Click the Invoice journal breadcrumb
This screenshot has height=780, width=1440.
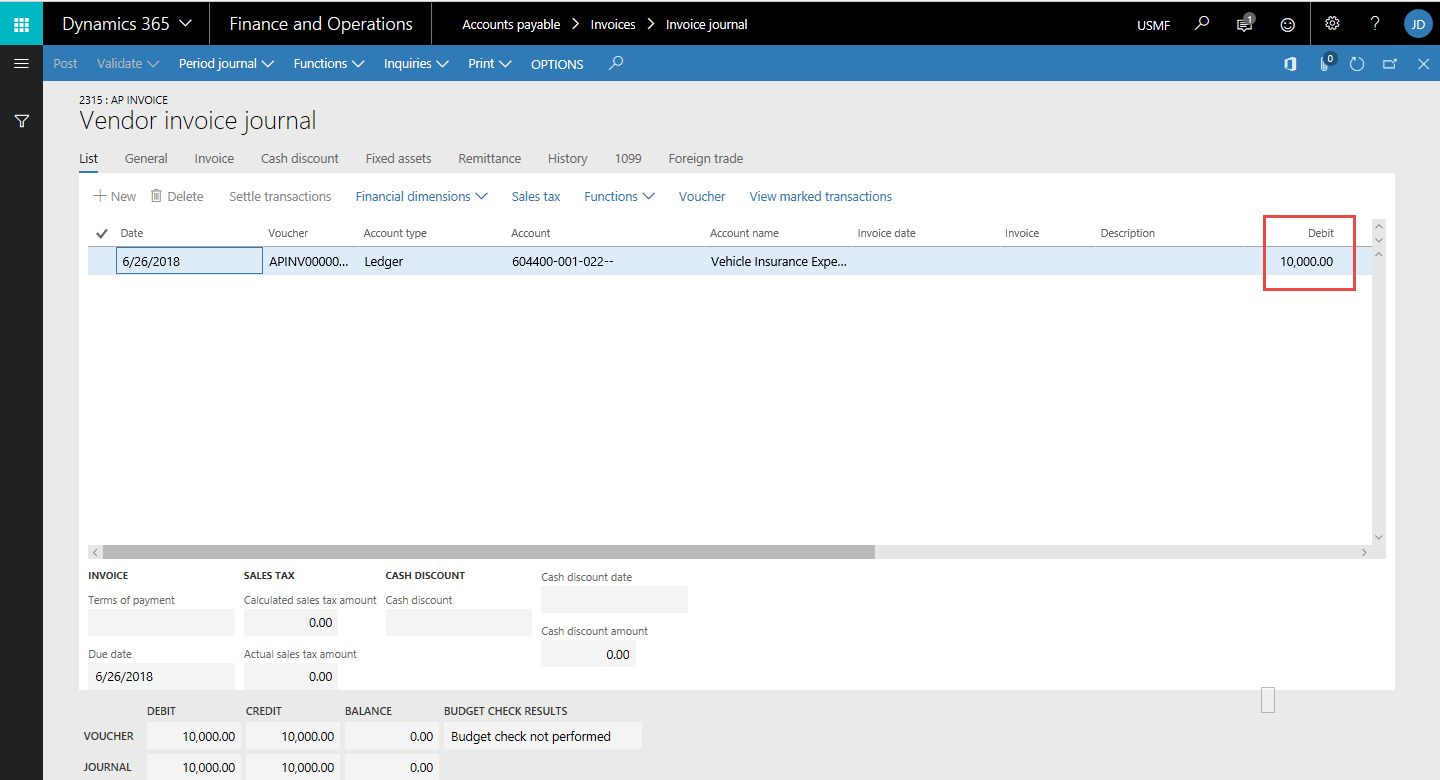point(707,24)
